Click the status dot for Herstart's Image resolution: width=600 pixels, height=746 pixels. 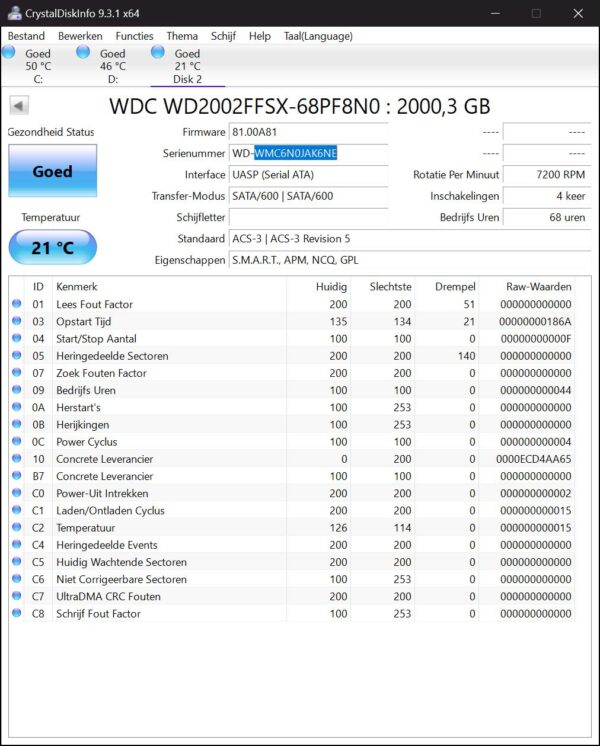17,407
